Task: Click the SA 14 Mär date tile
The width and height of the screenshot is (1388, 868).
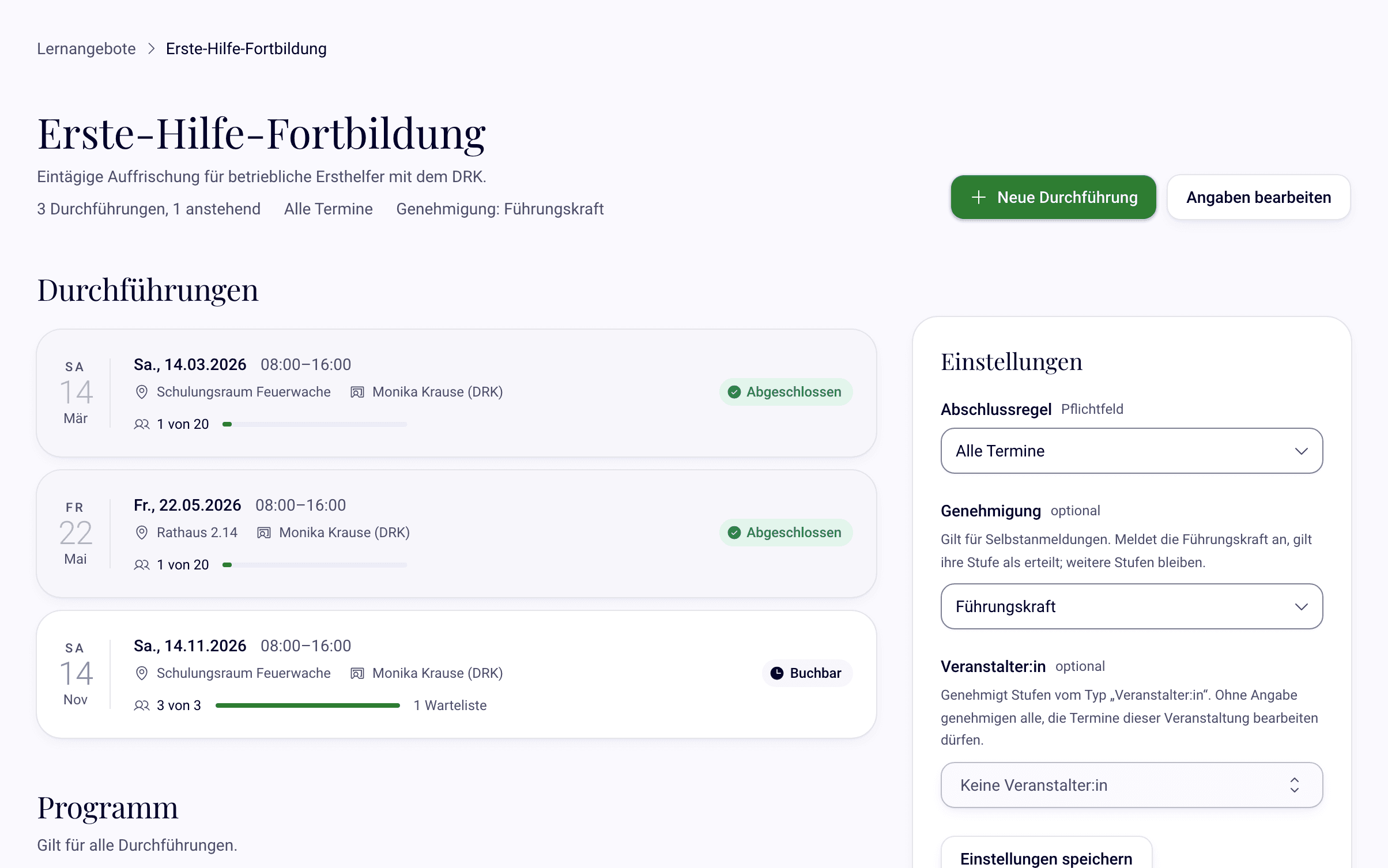Action: tap(76, 393)
